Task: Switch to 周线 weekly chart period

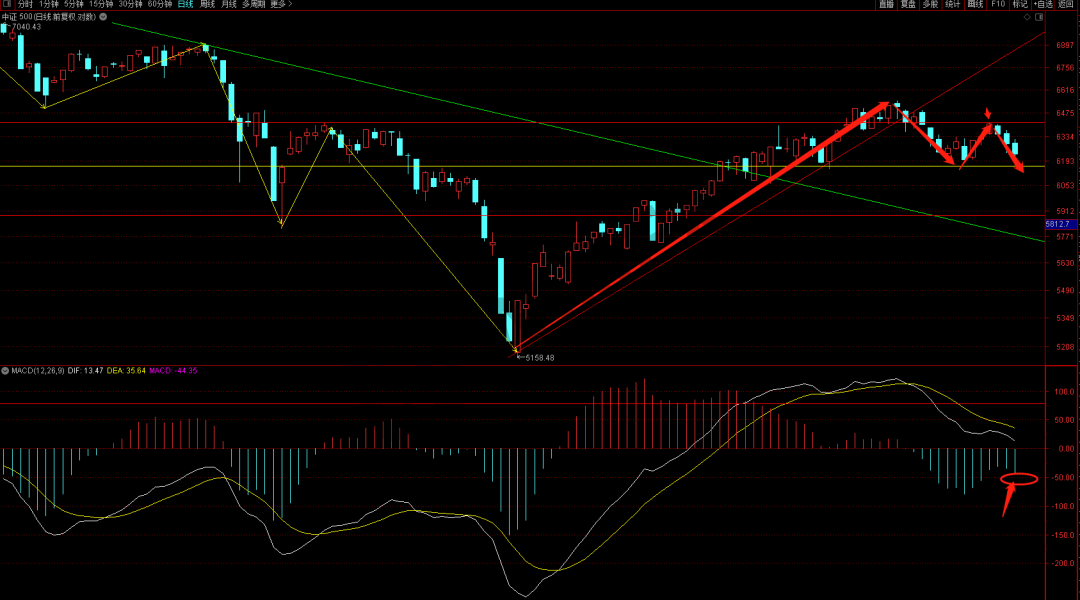Action: [x=207, y=5]
